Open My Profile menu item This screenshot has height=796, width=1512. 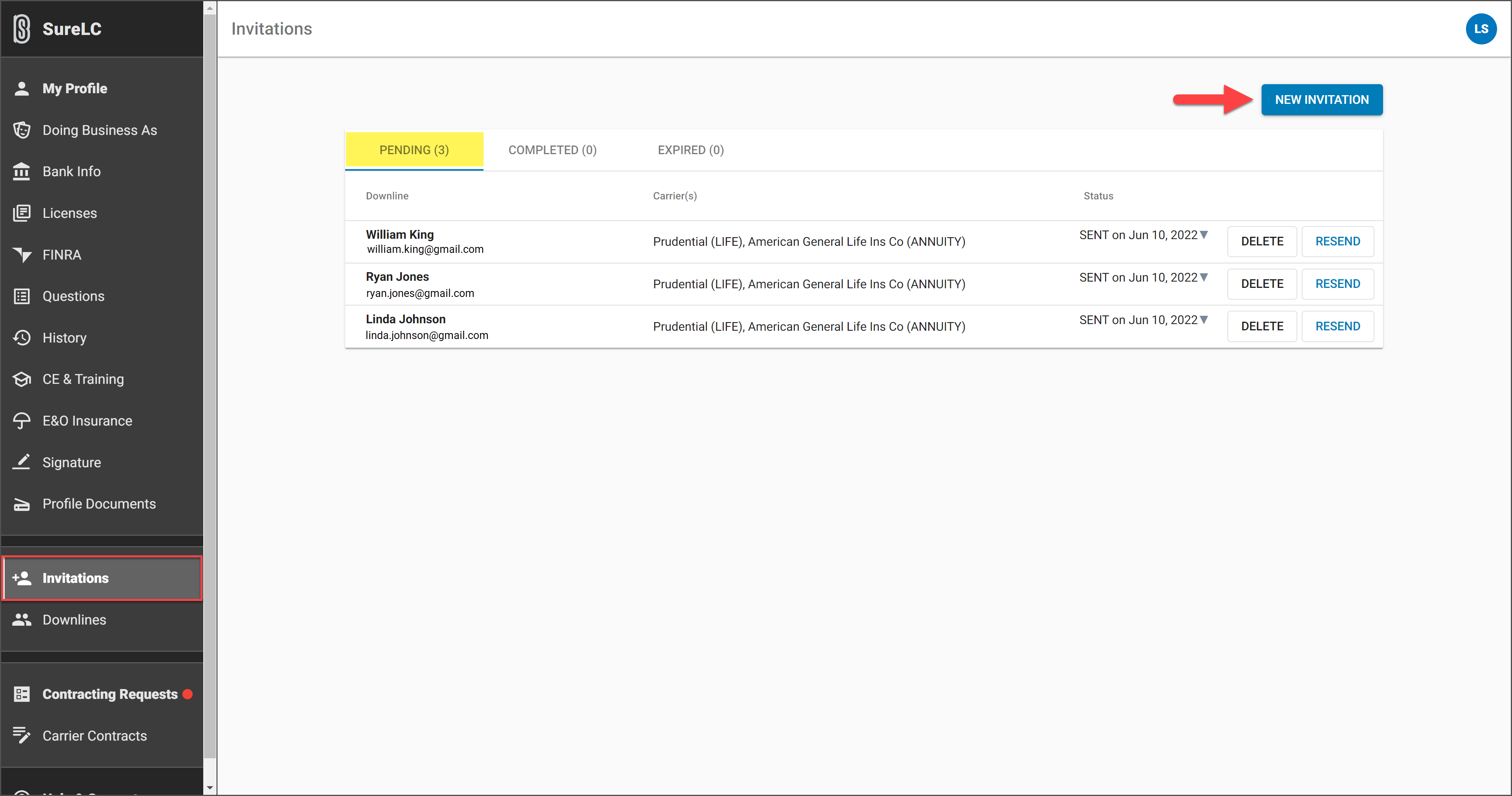point(102,88)
